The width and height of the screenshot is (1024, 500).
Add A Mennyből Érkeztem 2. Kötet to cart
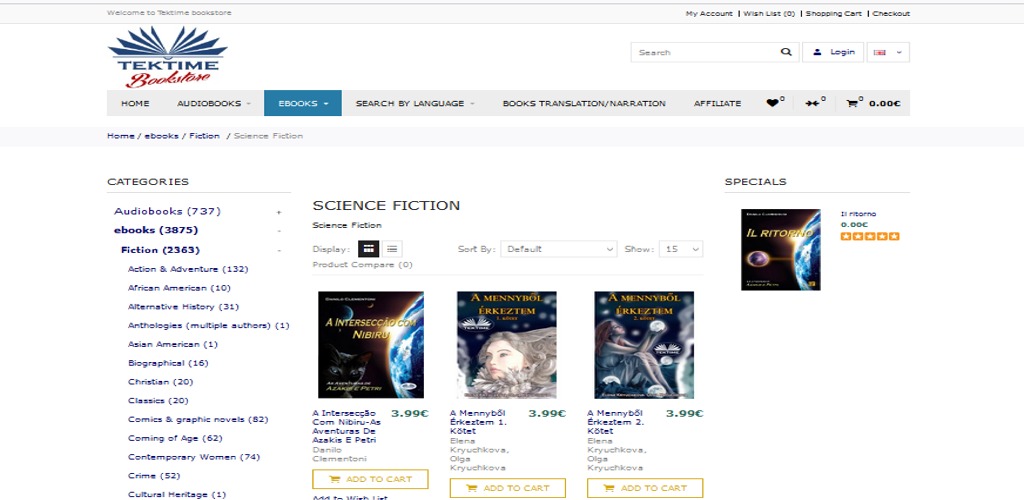tap(645, 488)
